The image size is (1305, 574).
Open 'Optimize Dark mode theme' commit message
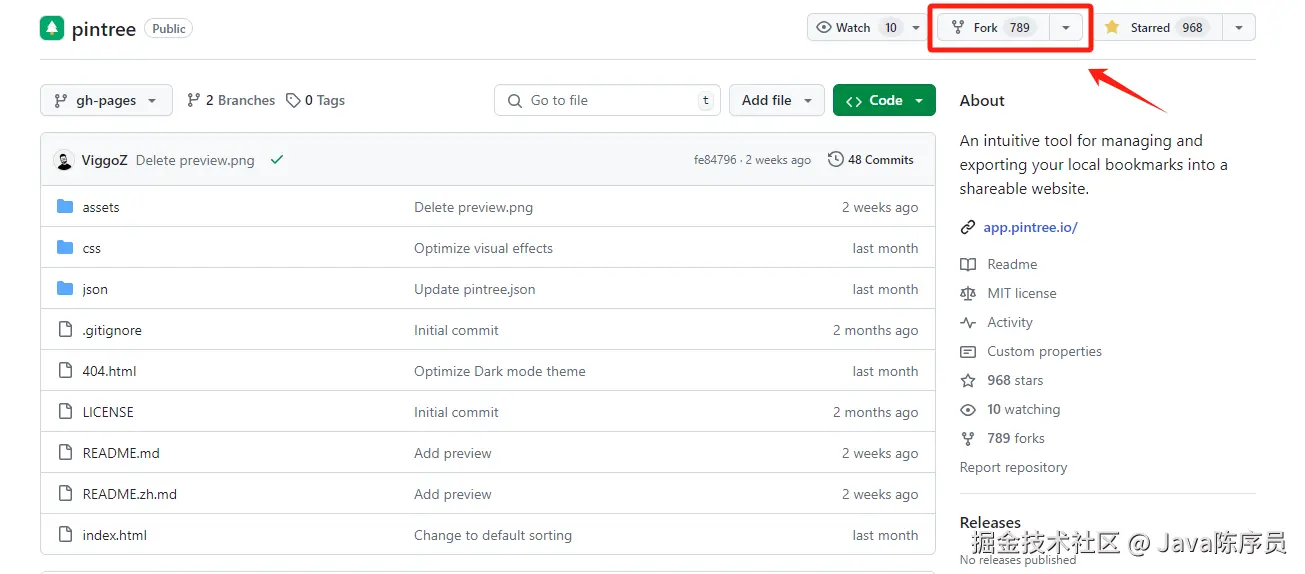click(x=500, y=371)
